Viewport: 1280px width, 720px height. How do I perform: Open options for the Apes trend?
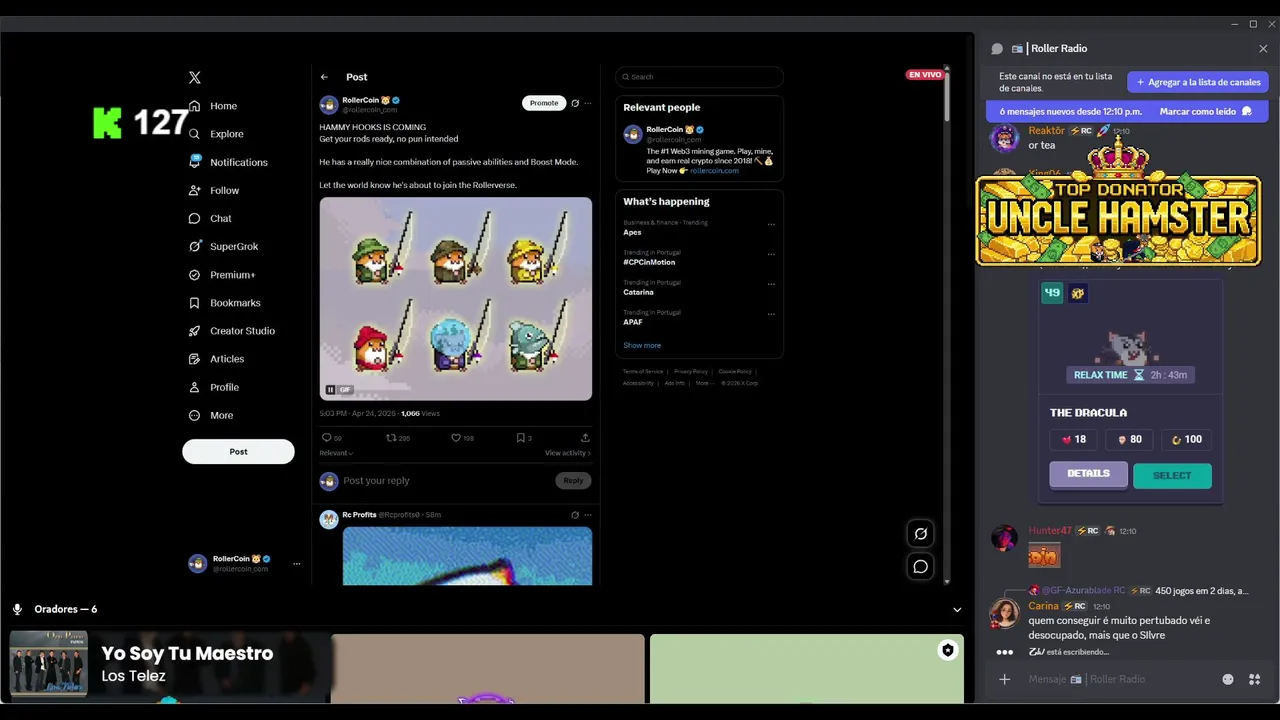[x=771, y=224]
